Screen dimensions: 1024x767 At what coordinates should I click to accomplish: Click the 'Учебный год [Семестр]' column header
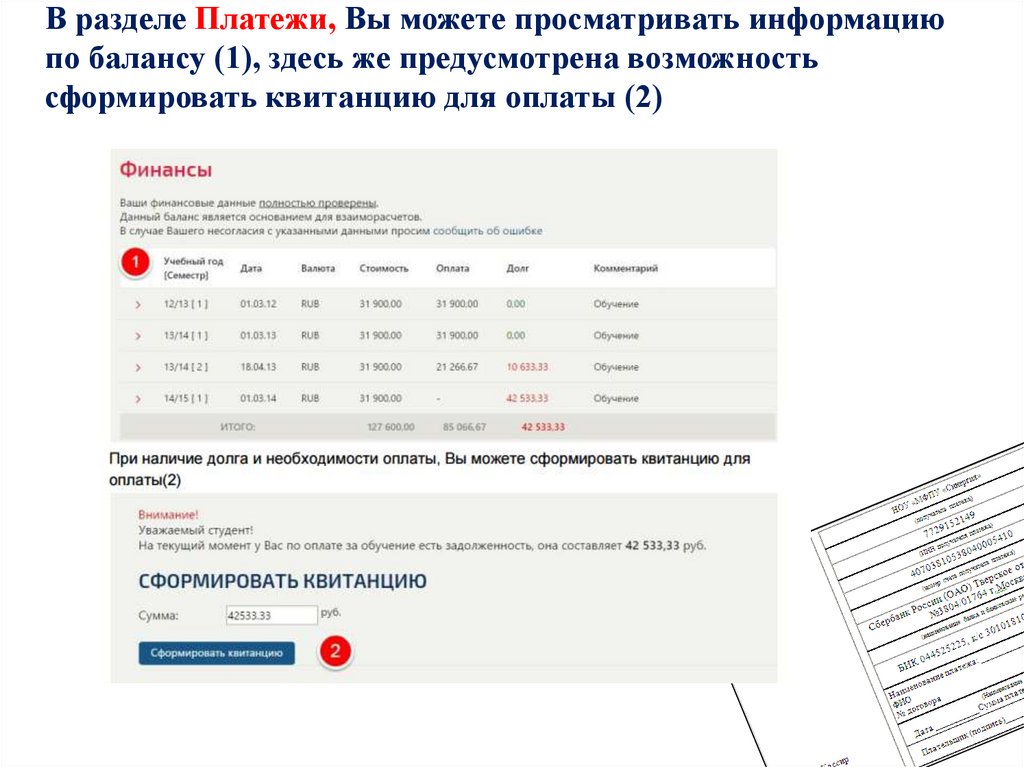(193, 268)
